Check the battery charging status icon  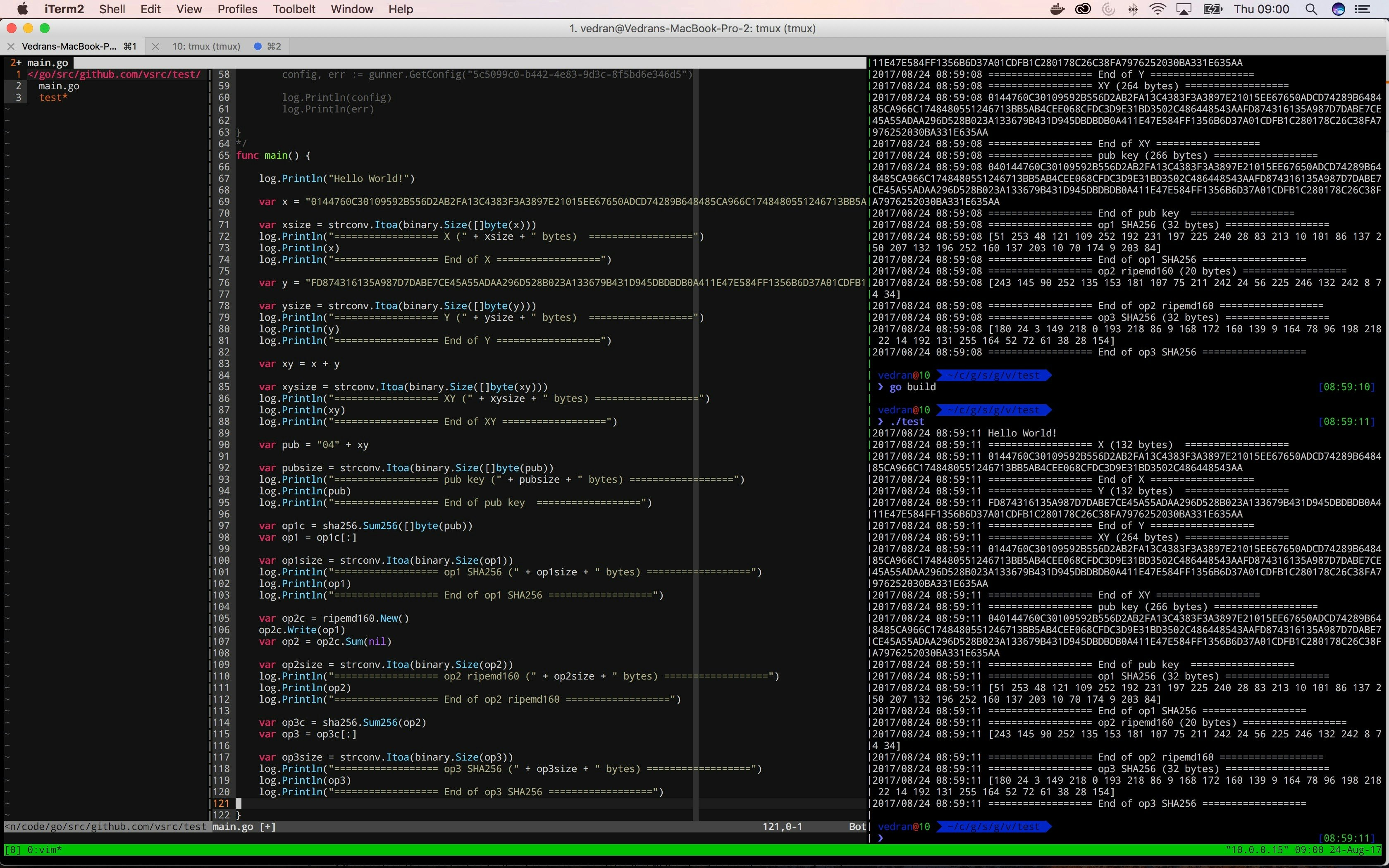[1213, 9]
